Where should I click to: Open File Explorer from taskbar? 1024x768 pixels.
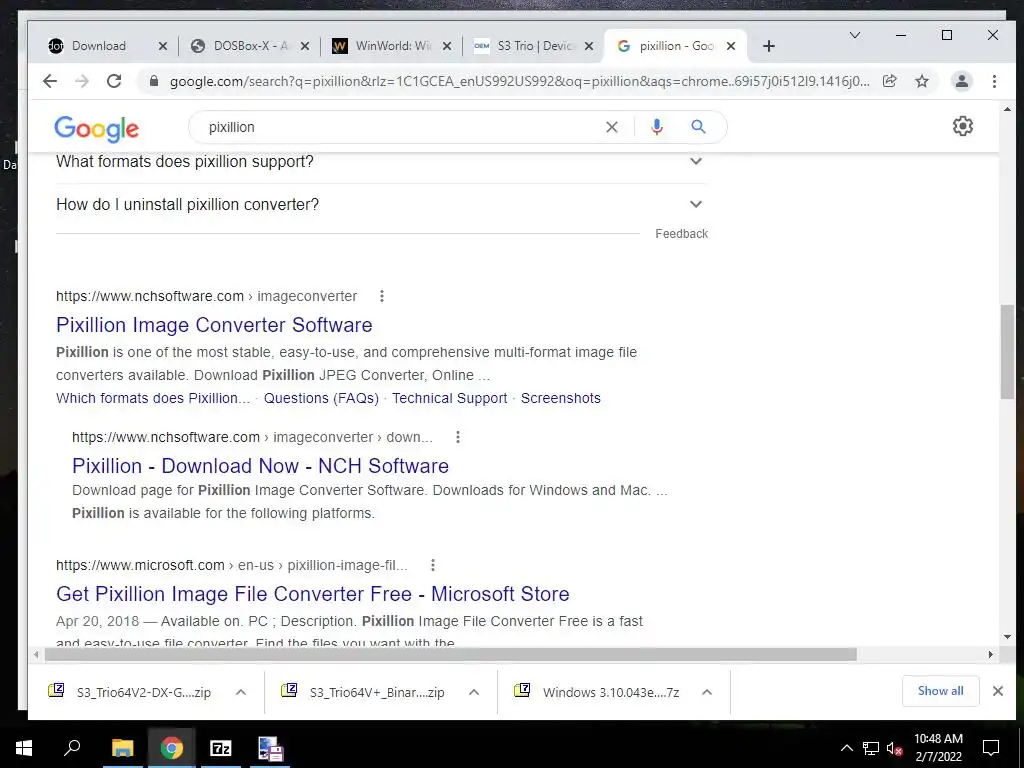coord(122,748)
